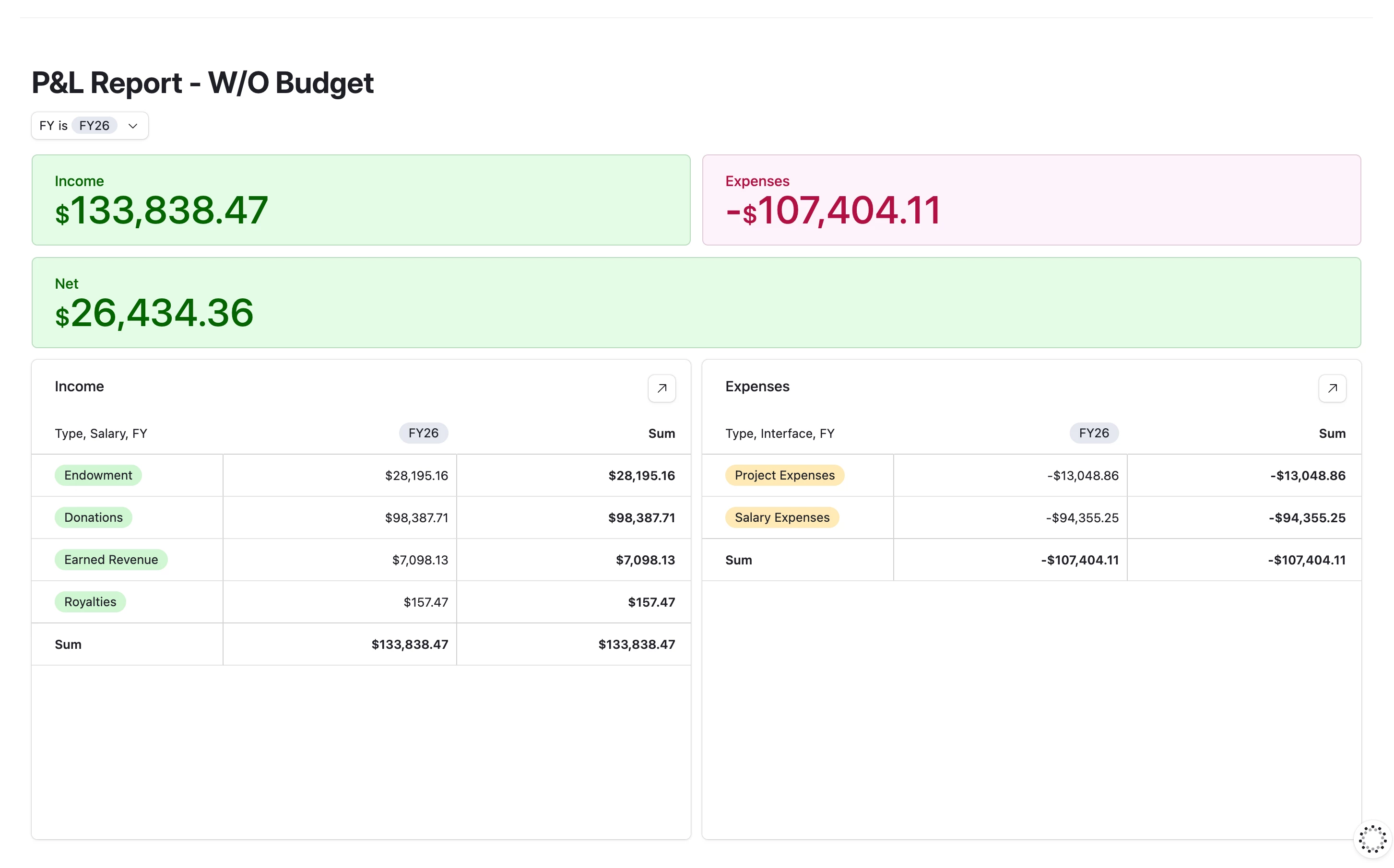Click the Earned Revenue tag
The width and height of the screenshot is (1394, 868).
(x=111, y=560)
